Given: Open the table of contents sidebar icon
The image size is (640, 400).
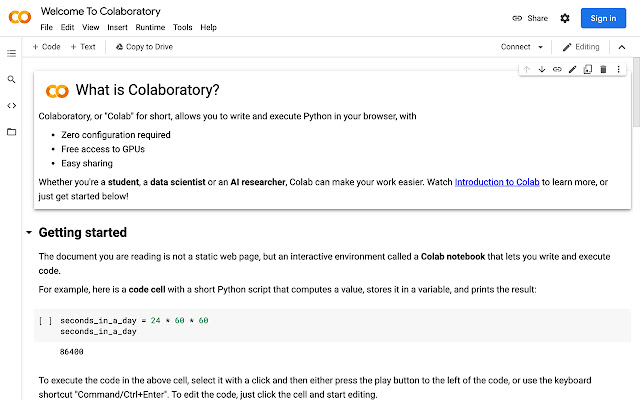Looking at the screenshot, I should [x=11, y=53].
